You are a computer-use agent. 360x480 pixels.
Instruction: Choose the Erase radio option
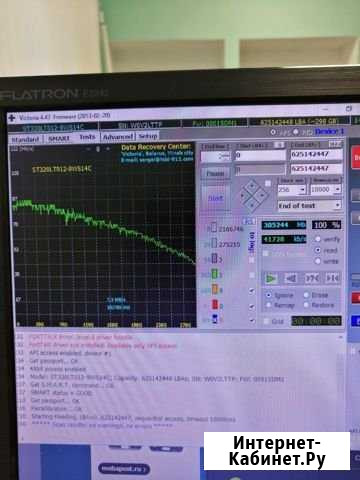[x=306, y=295]
